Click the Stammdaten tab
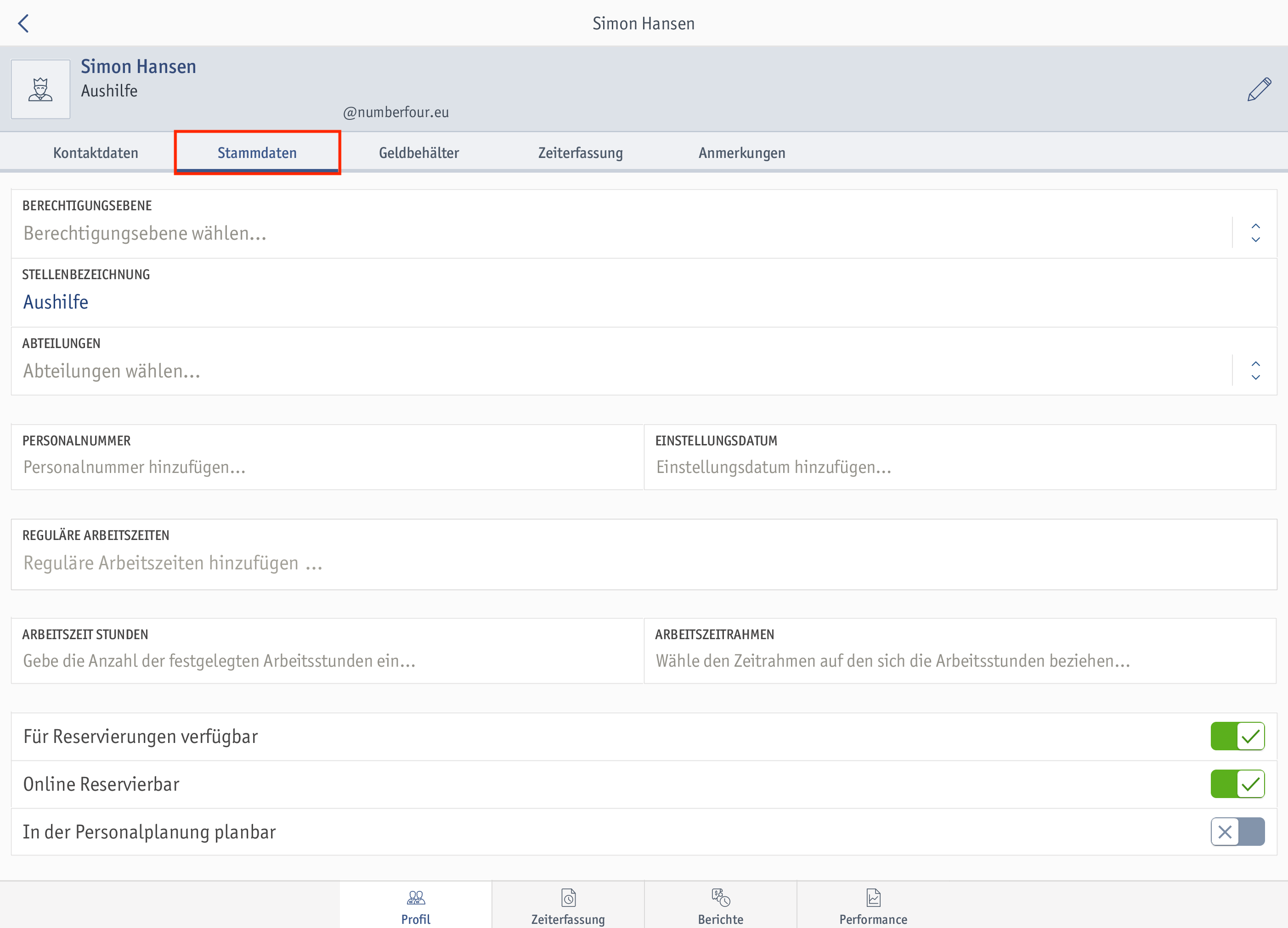 257,153
